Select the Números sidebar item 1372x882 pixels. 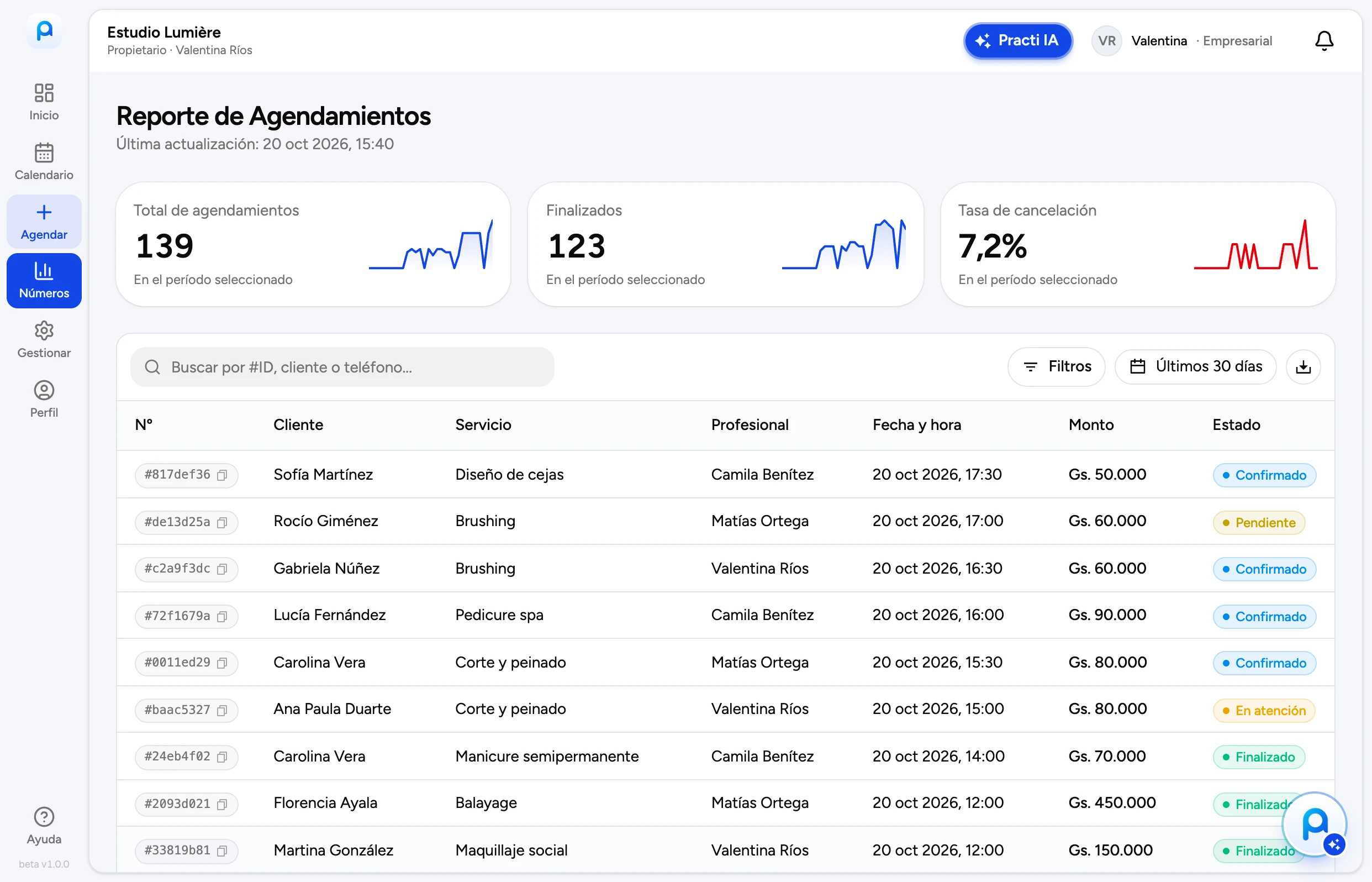click(x=44, y=281)
